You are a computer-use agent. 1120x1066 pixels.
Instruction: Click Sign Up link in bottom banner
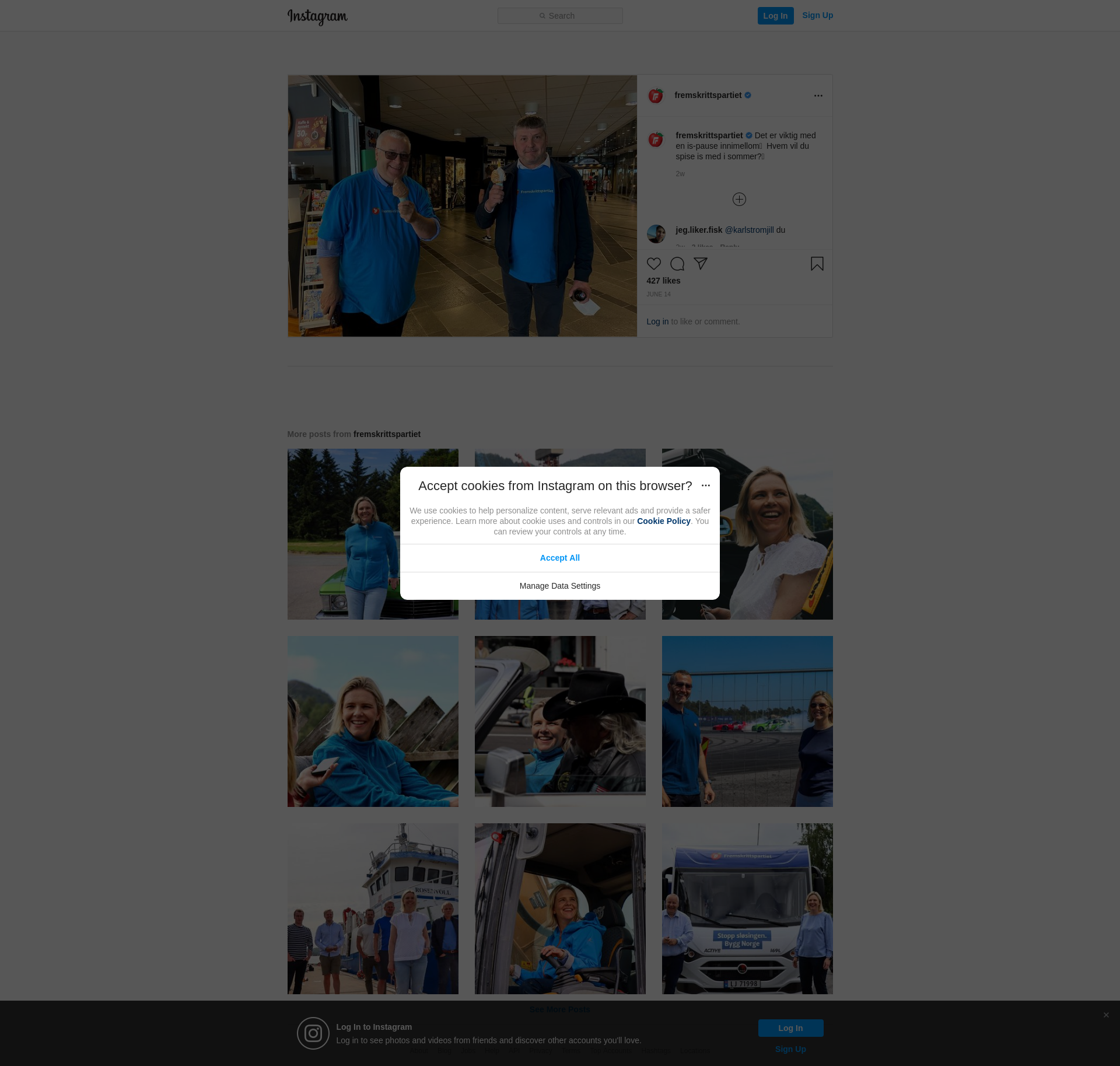[x=790, y=1049]
